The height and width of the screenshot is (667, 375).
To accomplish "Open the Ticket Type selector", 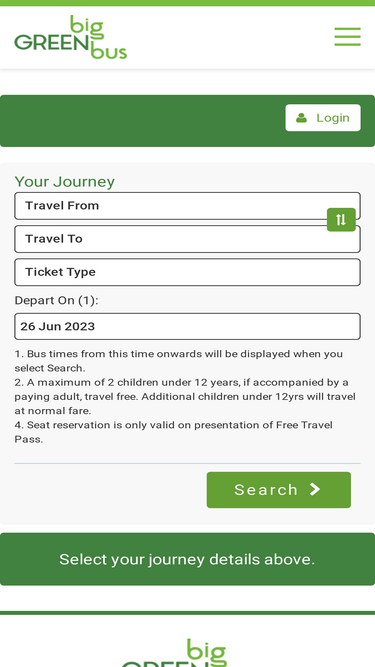I will 187,272.
